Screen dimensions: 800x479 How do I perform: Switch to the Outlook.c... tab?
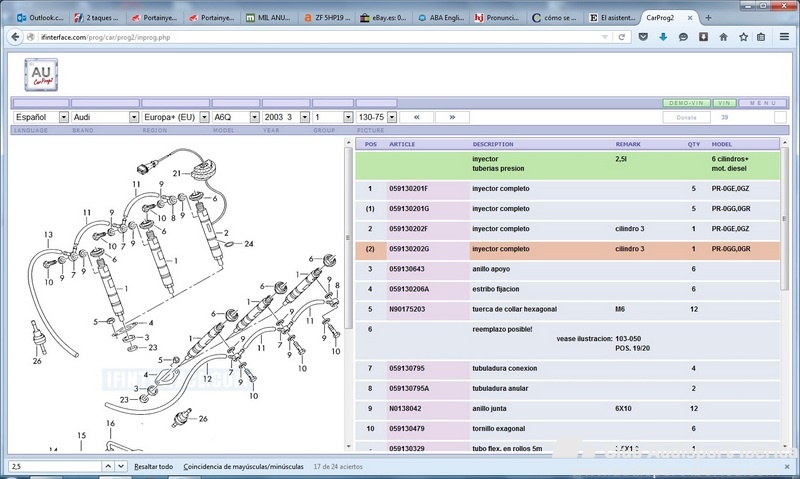click(x=40, y=17)
